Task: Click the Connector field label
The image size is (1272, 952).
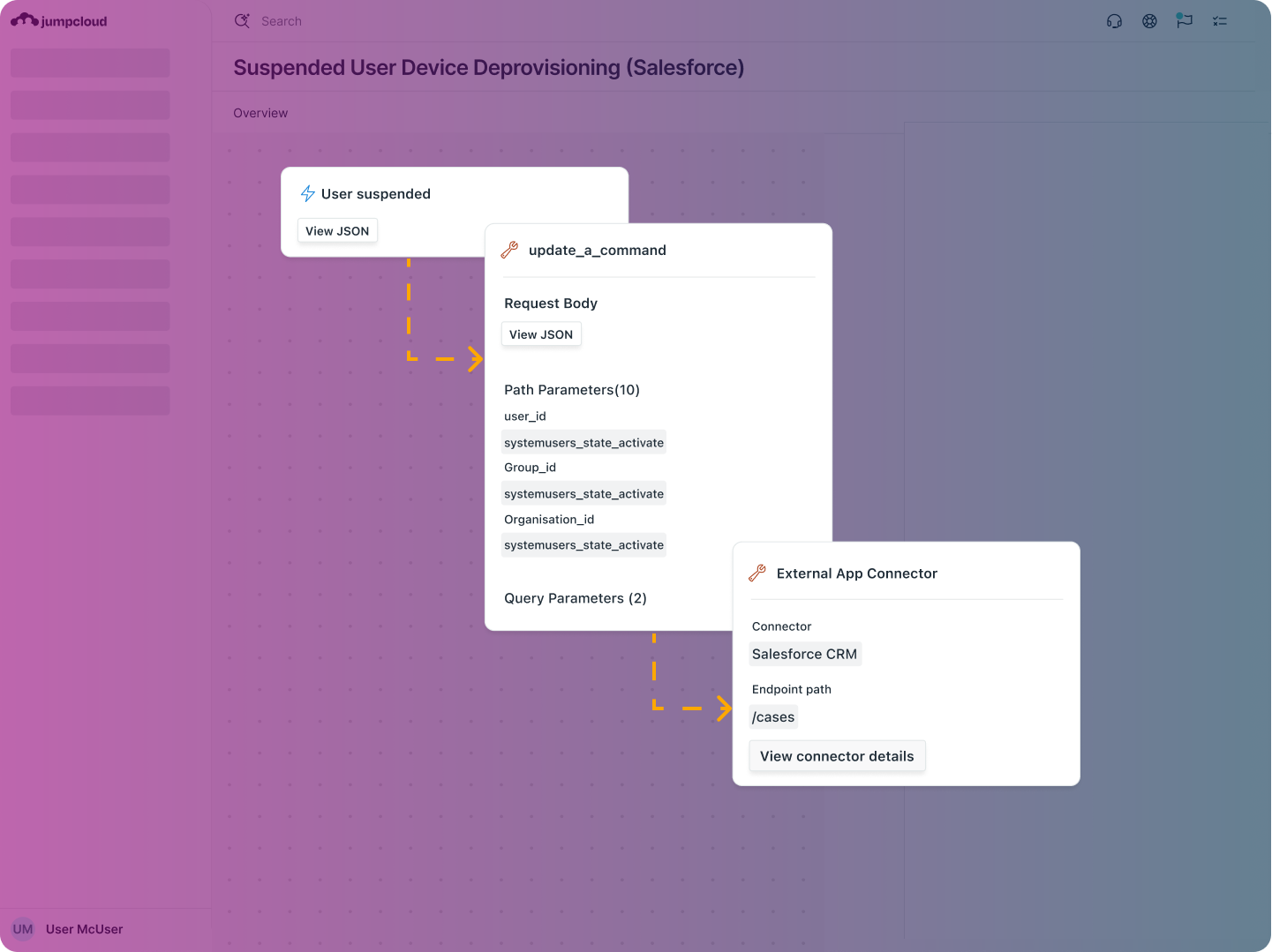Action: pos(781,626)
